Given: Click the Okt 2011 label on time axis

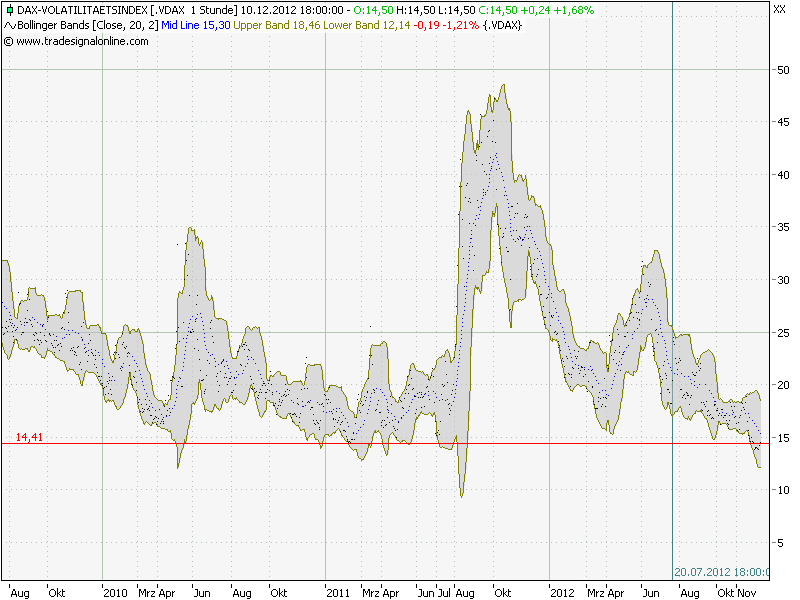Looking at the screenshot, I should pyautogui.click(x=502, y=593).
